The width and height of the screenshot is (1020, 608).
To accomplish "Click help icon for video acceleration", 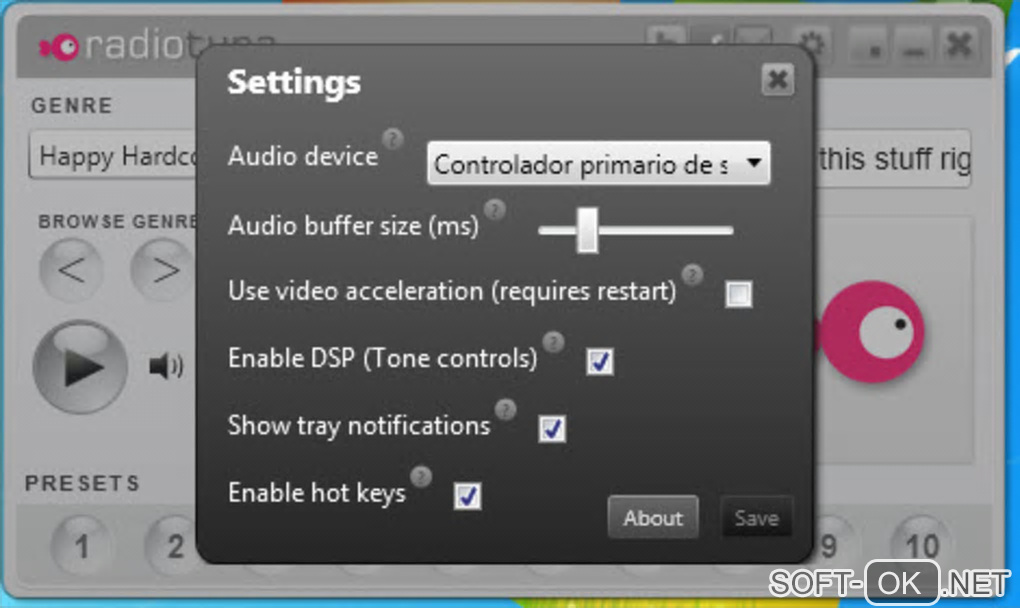I will coord(692,274).
